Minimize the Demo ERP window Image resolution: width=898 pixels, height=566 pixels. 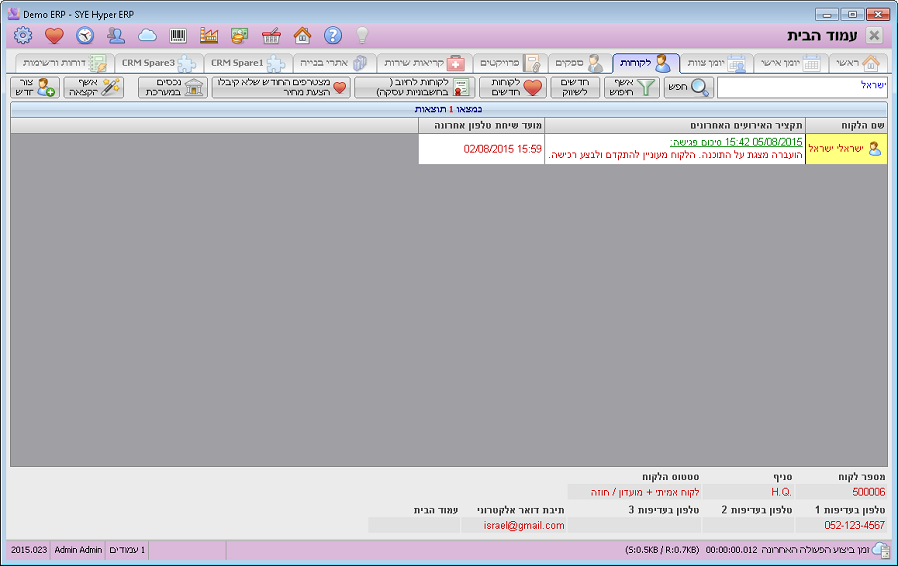click(827, 14)
